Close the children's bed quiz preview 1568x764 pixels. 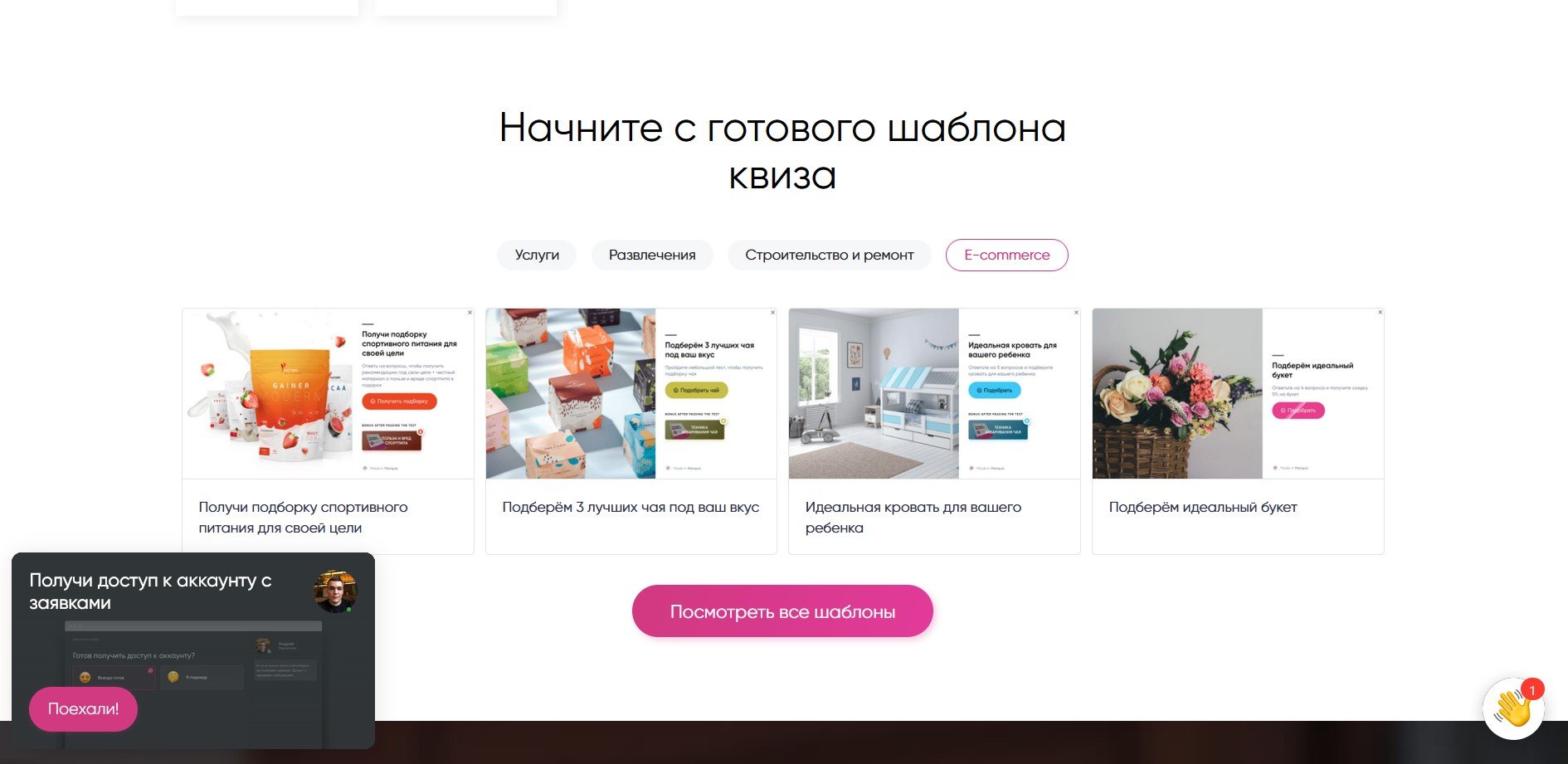(x=1076, y=313)
